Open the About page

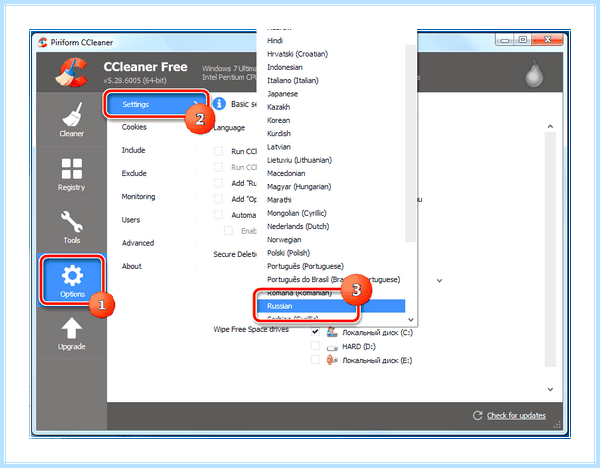(x=132, y=266)
